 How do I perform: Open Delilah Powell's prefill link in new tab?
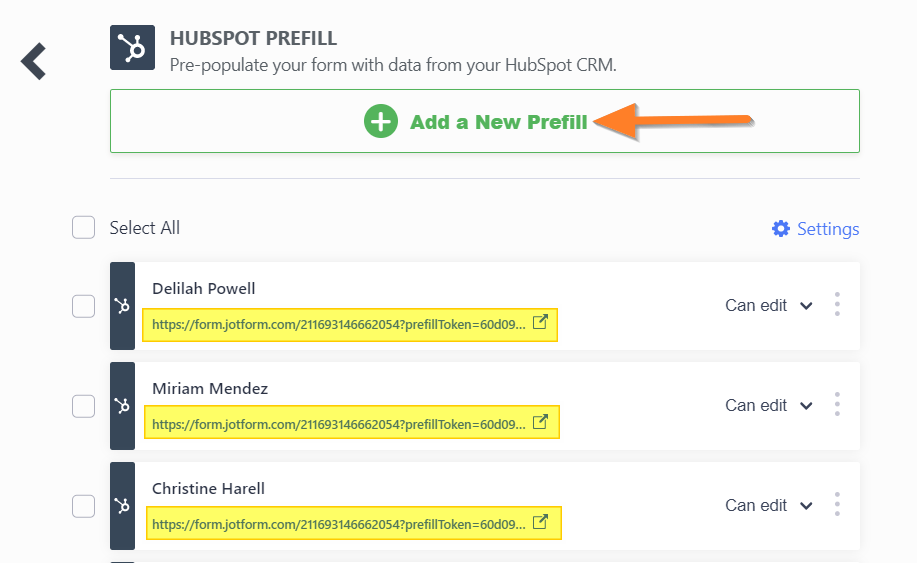540,322
